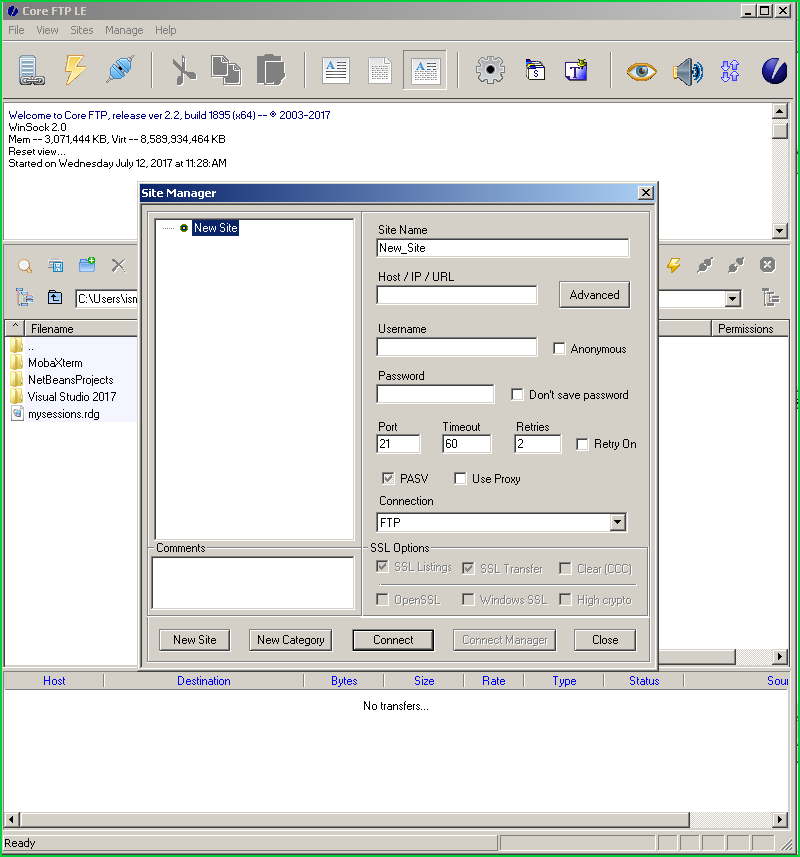Toggle SSL Listings checkbox
The height and width of the screenshot is (857, 800).
383,567
